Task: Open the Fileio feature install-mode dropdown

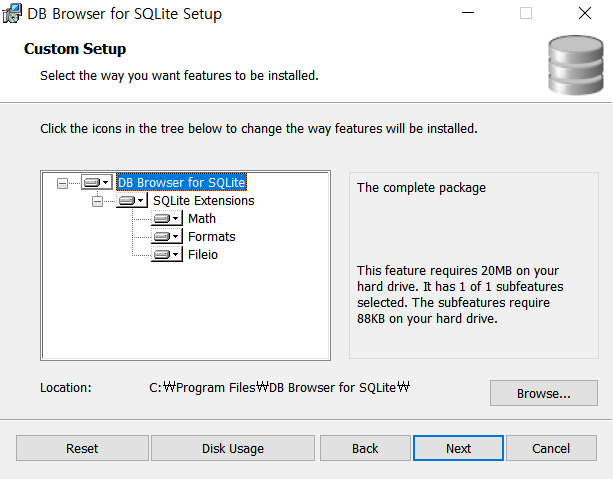Action: pos(167,254)
